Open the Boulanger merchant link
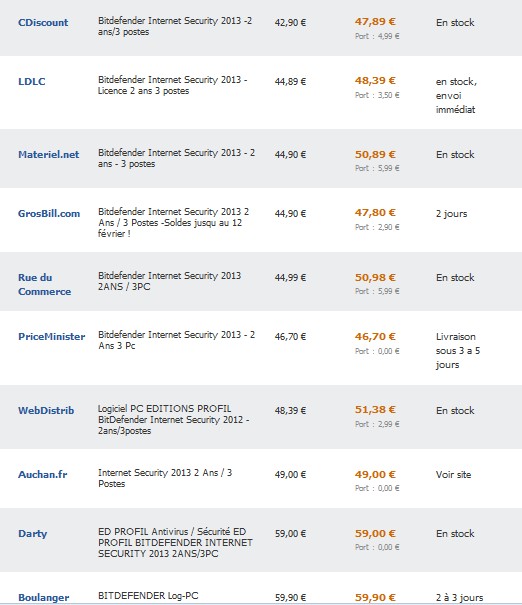522x605 pixels. [x=44, y=598]
